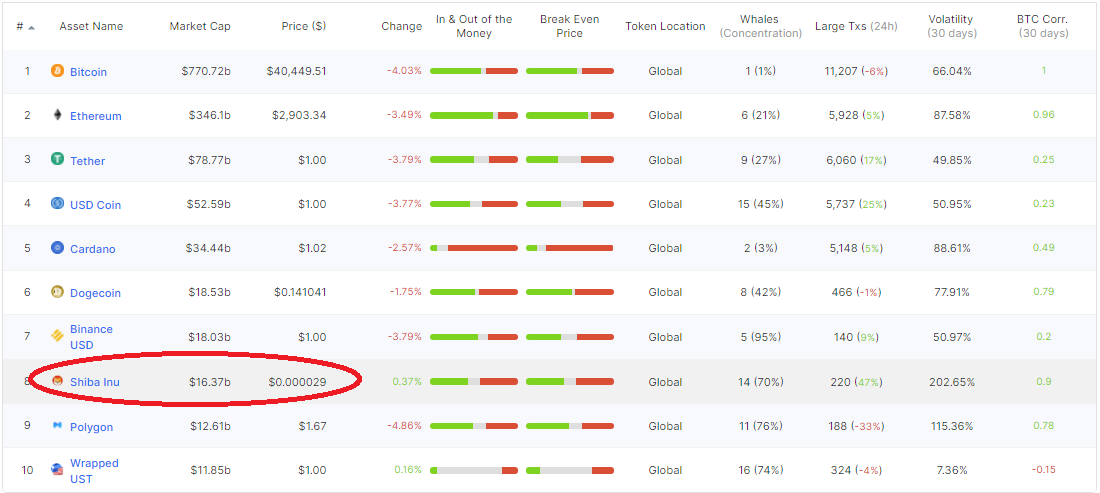Select Shiba Inu market cap $16.37b

[209, 381]
